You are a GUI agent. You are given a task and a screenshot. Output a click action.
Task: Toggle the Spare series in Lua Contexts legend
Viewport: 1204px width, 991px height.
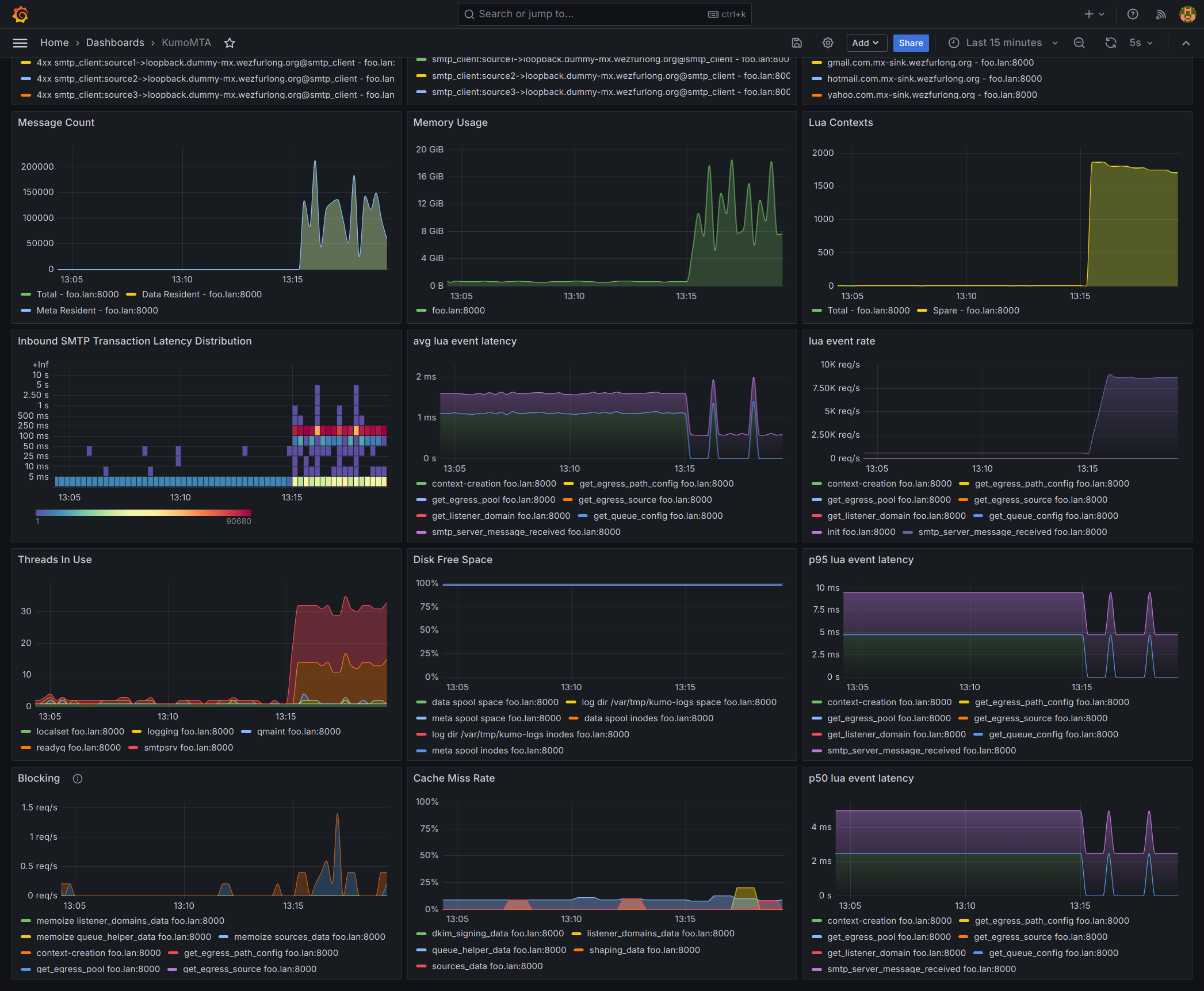tap(976, 311)
